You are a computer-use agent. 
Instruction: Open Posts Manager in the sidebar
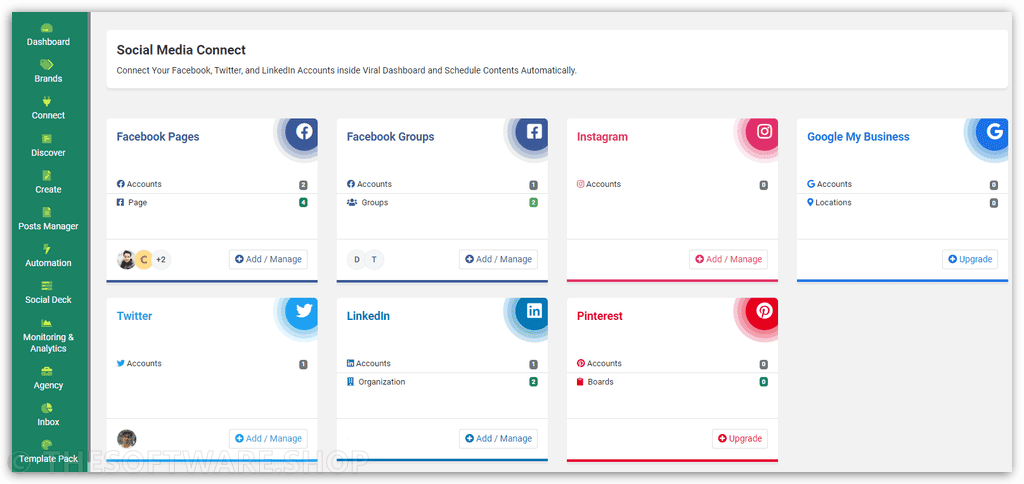(48, 219)
